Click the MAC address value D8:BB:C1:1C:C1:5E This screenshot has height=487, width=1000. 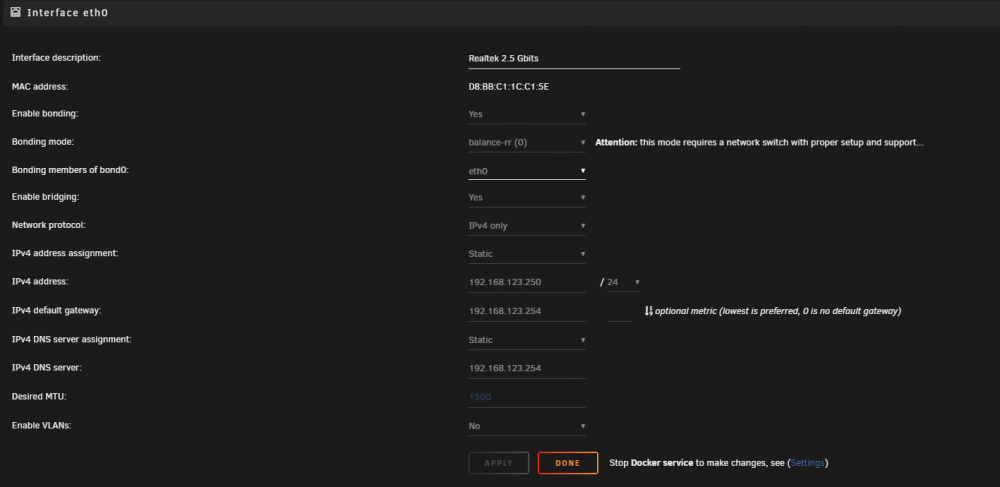pos(509,86)
